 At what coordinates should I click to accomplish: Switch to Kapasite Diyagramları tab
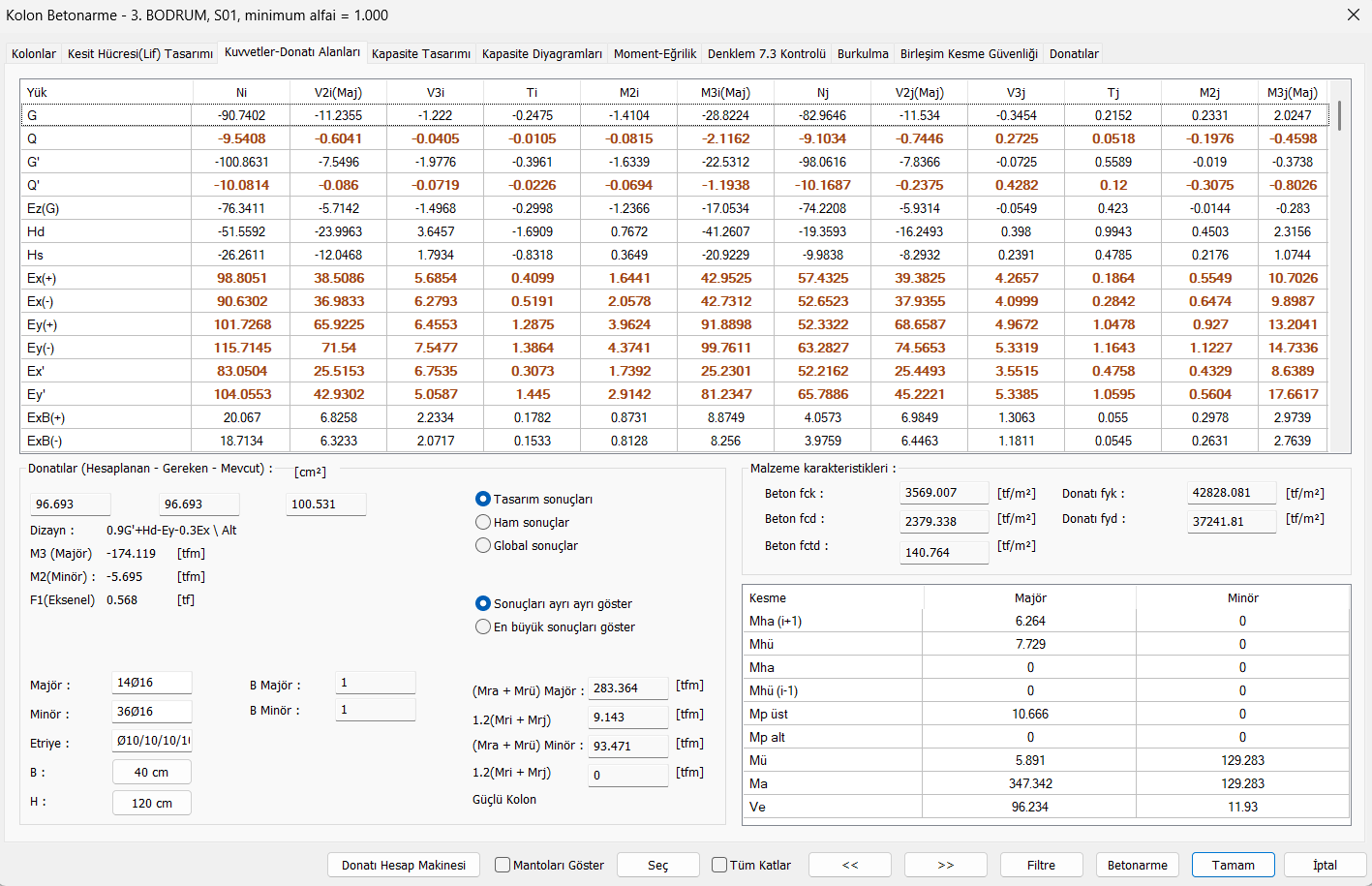(x=541, y=53)
